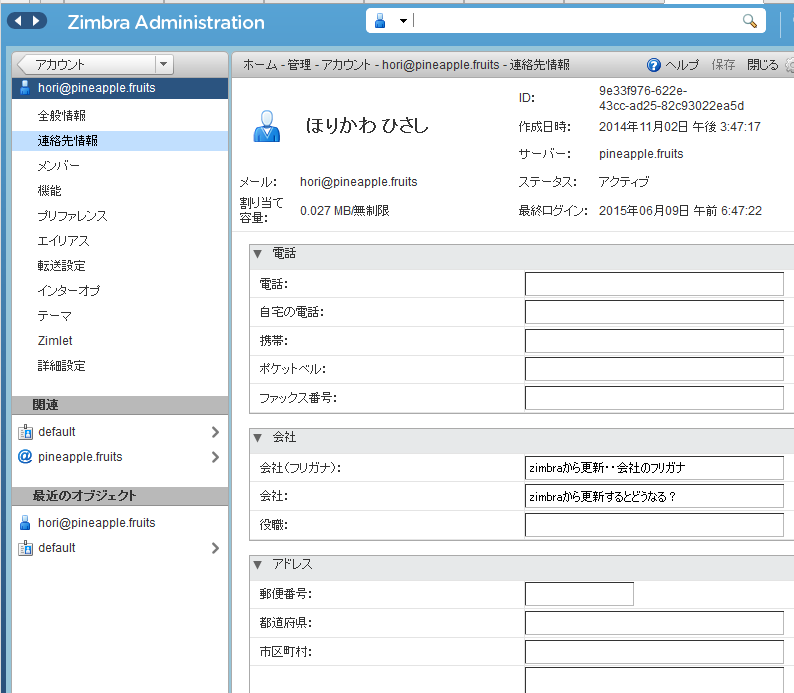Open the search type dropdown arrow
Image resolution: width=794 pixels, height=693 pixels.
tap(403, 21)
